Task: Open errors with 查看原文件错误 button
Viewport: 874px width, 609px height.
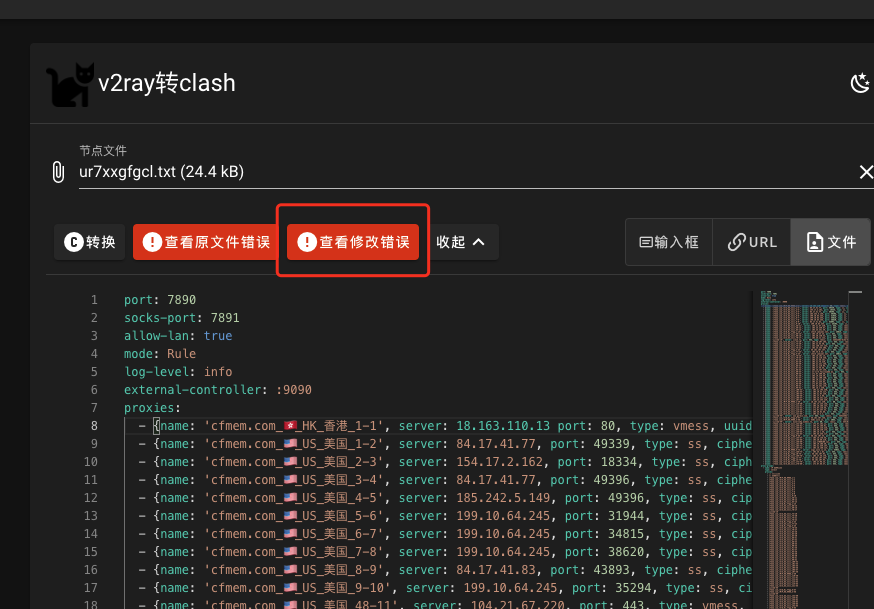Action: coord(206,241)
